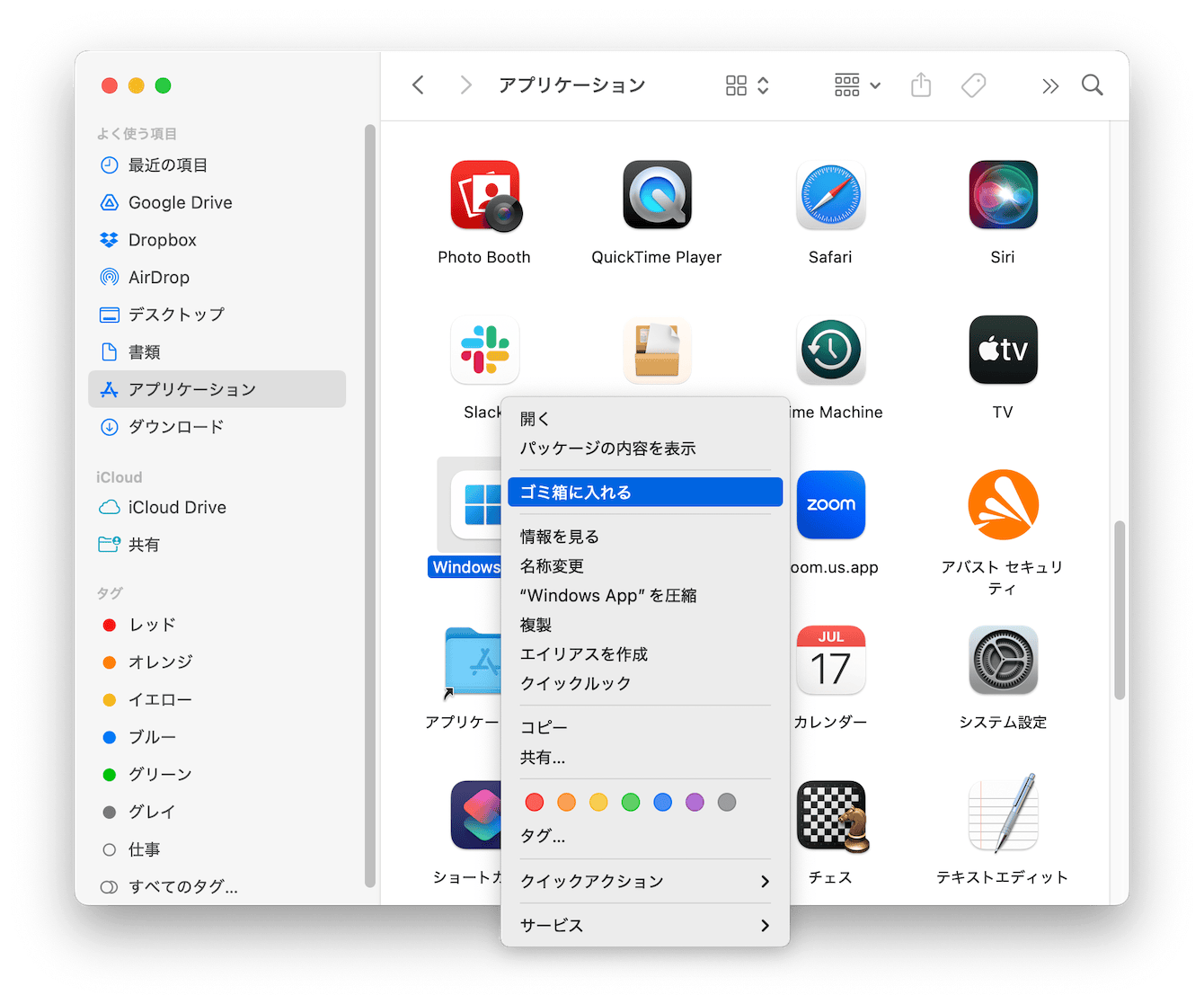Apply the blue tag color dot
Screen dimensions: 1204x1004
pos(663,802)
